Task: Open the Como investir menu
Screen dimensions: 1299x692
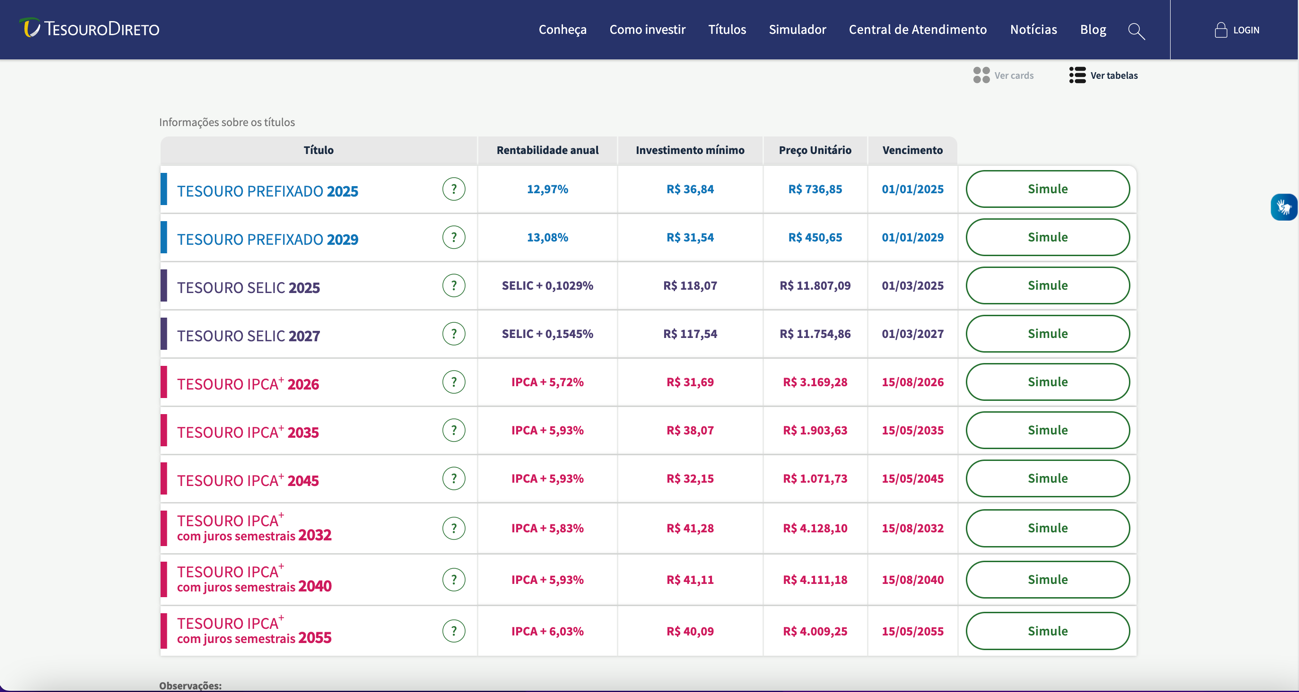Action: click(x=647, y=30)
